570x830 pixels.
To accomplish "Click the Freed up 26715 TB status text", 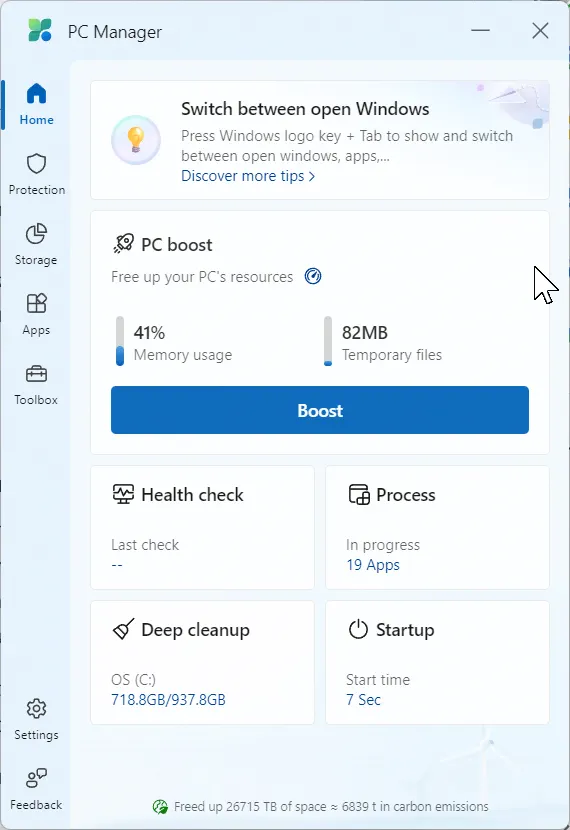I will click(x=331, y=807).
